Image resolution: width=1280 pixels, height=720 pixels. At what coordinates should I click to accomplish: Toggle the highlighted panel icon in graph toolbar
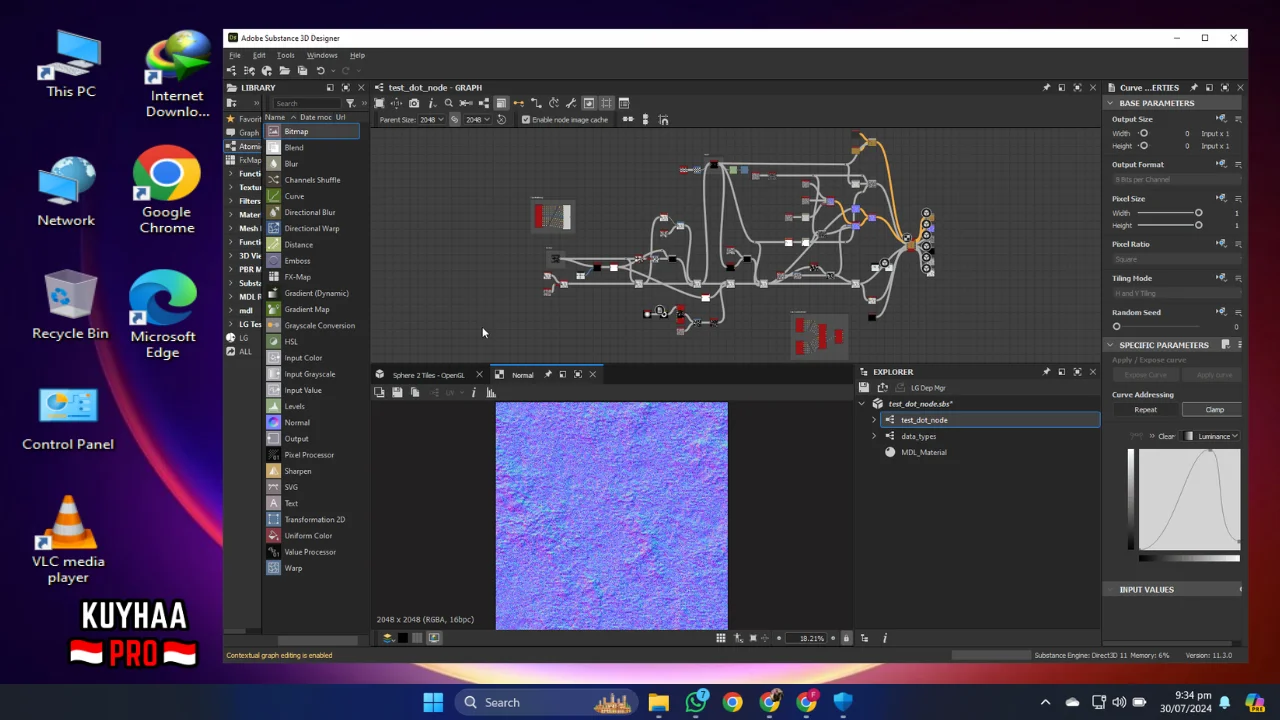coord(501,103)
